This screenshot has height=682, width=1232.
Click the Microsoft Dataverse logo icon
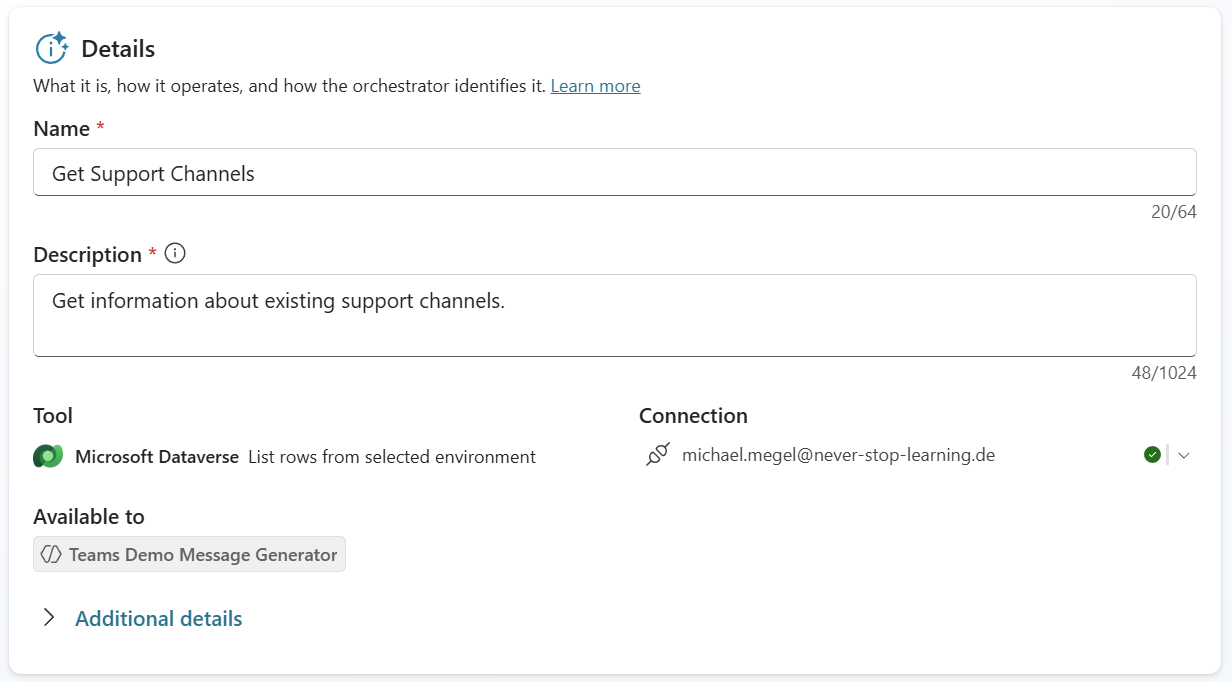[48, 456]
